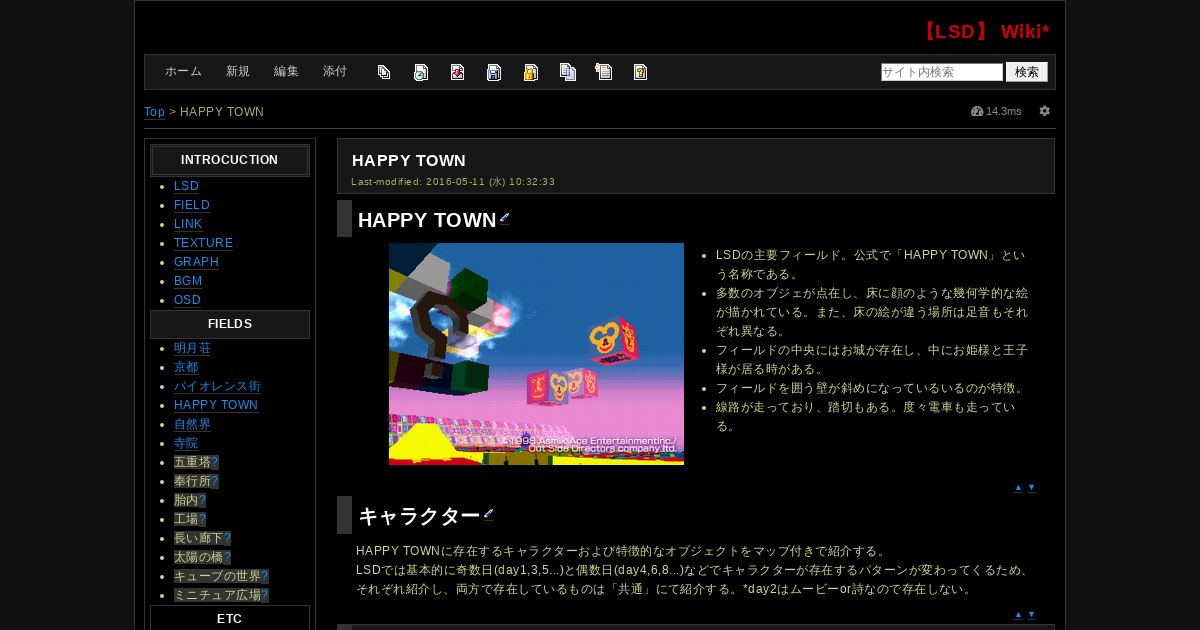The width and height of the screenshot is (1200, 630).
Task: Click the floppy disk save icon
Action: pos(494,72)
